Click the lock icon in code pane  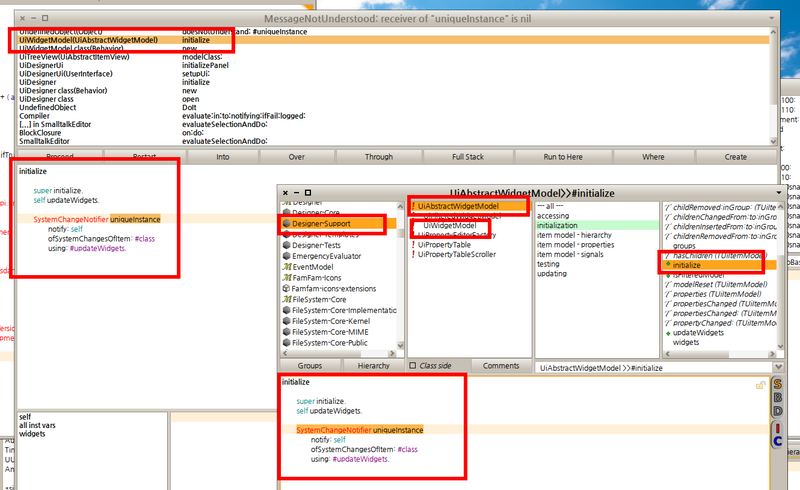762,385
